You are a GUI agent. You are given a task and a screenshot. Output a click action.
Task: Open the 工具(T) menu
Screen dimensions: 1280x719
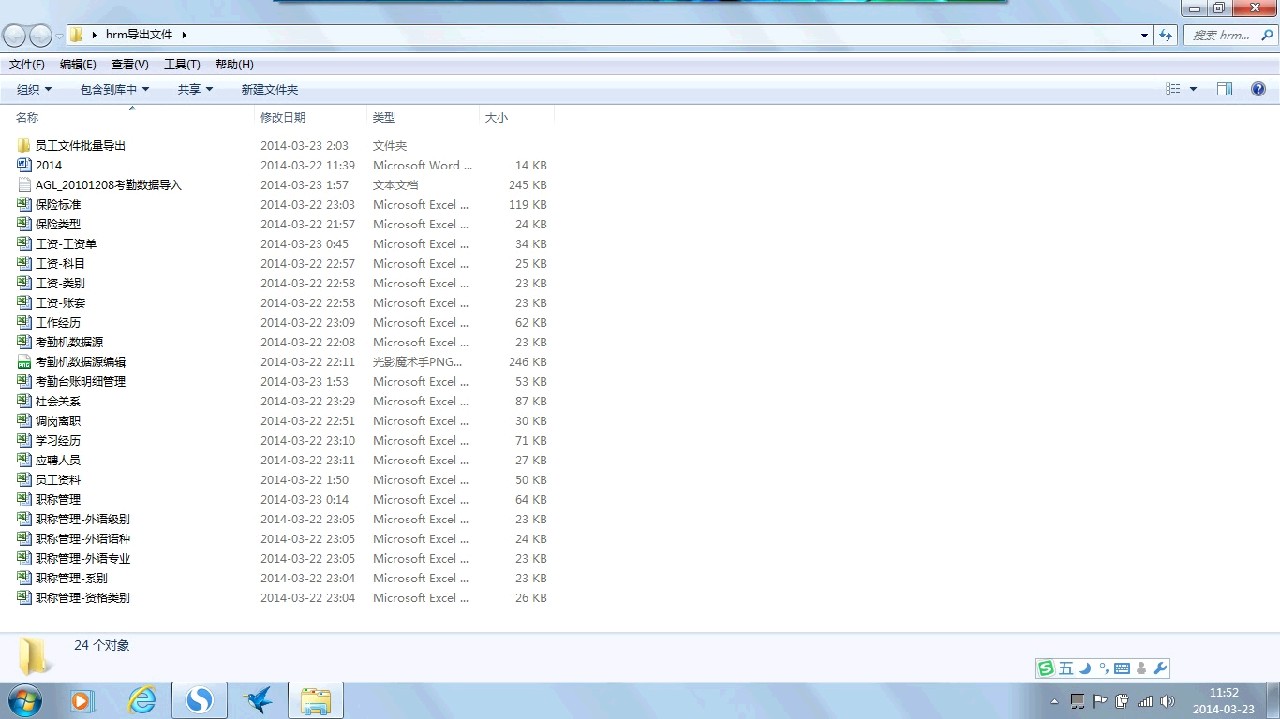(x=182, y=64)
